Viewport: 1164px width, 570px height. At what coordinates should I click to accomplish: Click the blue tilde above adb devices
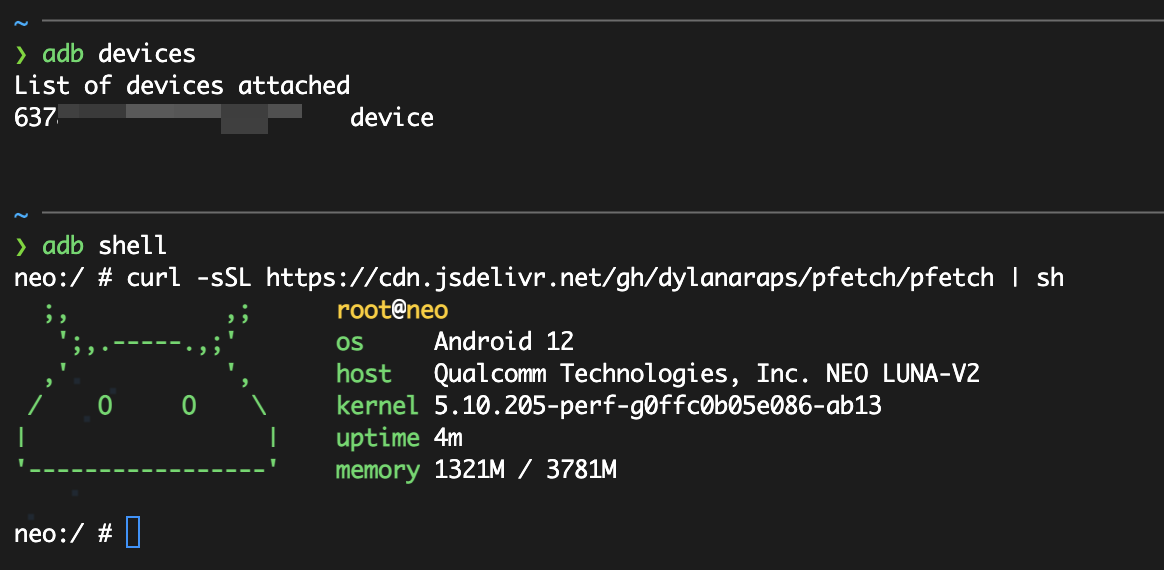click(x=21, y=22)
